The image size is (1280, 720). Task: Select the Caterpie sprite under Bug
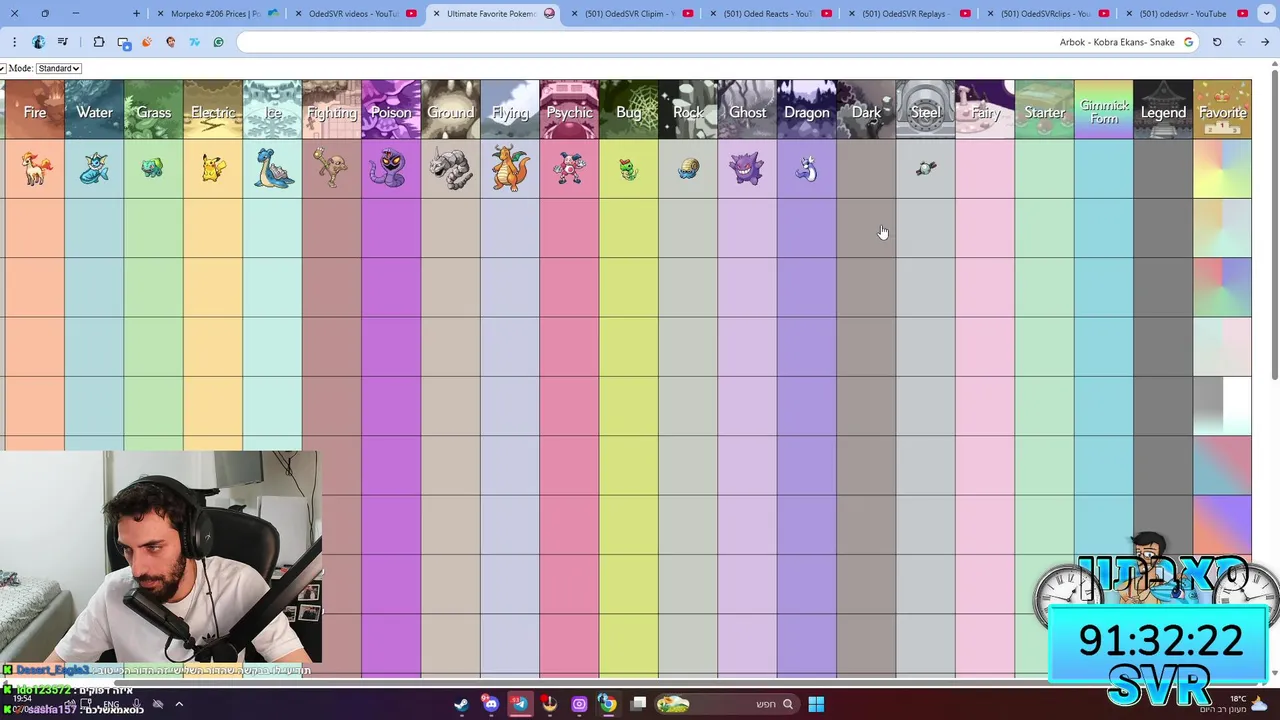coord(628,169)
